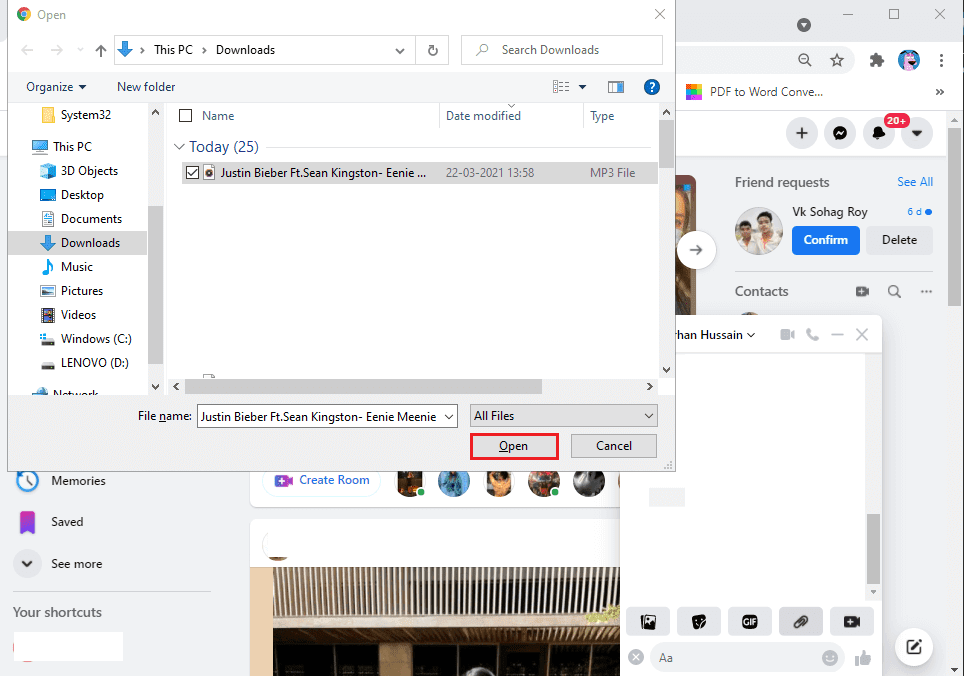Attach a file using the paperclip icon
Viewport: 964px width, 676px height.
point(801,621)
